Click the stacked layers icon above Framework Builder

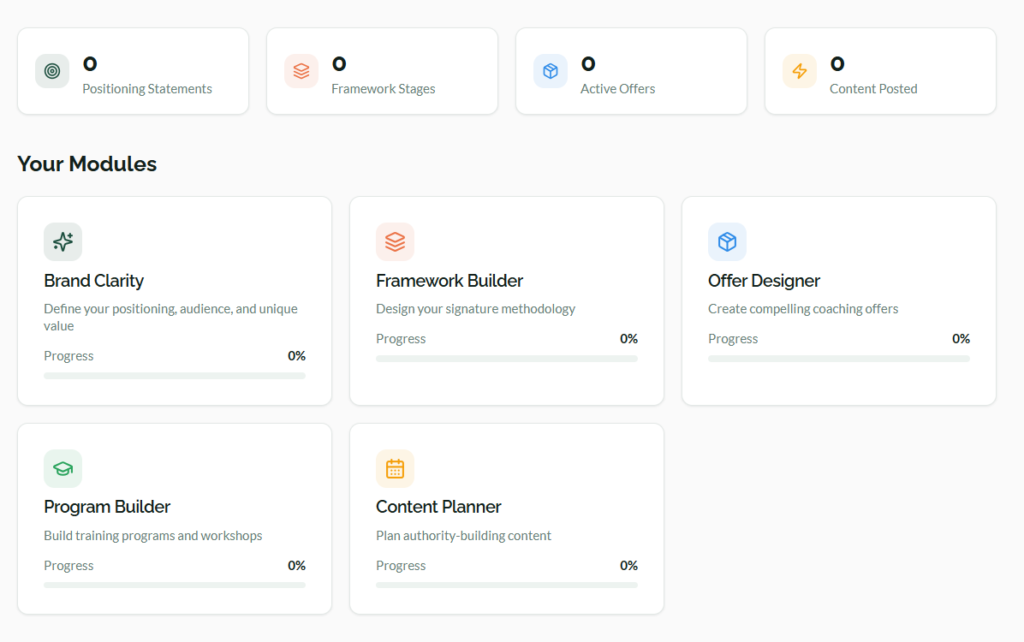click(395, 242)
